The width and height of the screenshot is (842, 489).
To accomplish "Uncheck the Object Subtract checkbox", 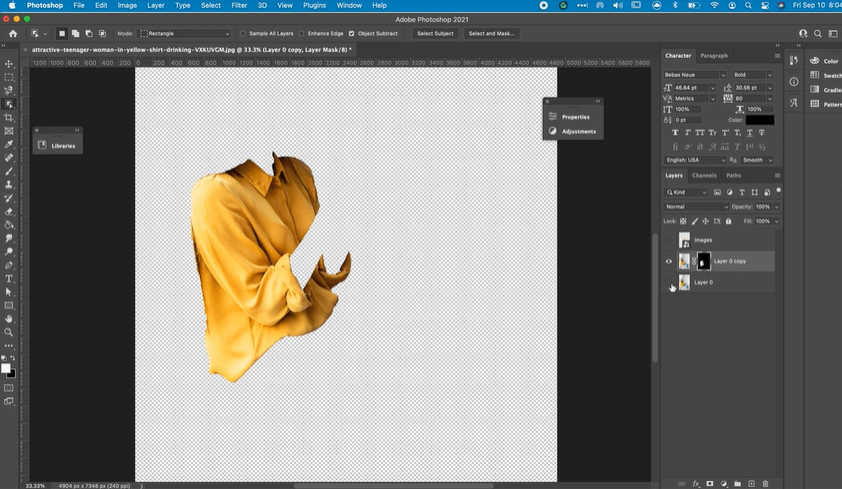I will (x=351, y=33).
